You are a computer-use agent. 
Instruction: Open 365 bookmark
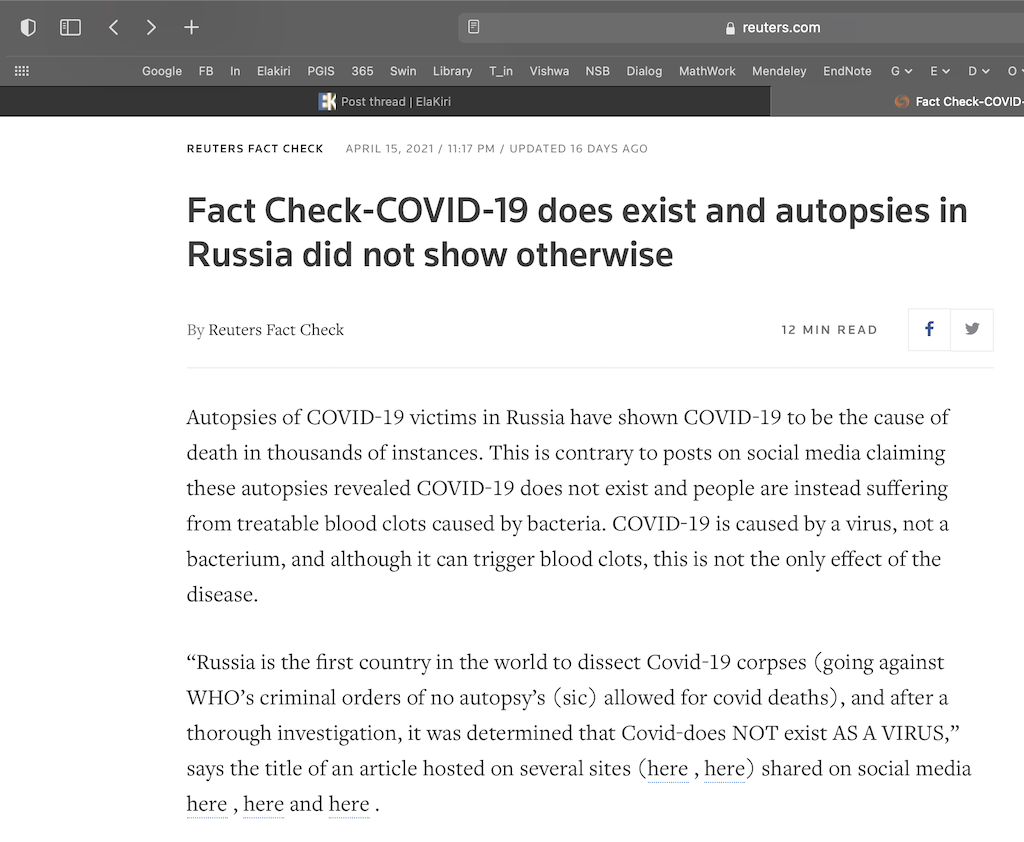[362, 71]
